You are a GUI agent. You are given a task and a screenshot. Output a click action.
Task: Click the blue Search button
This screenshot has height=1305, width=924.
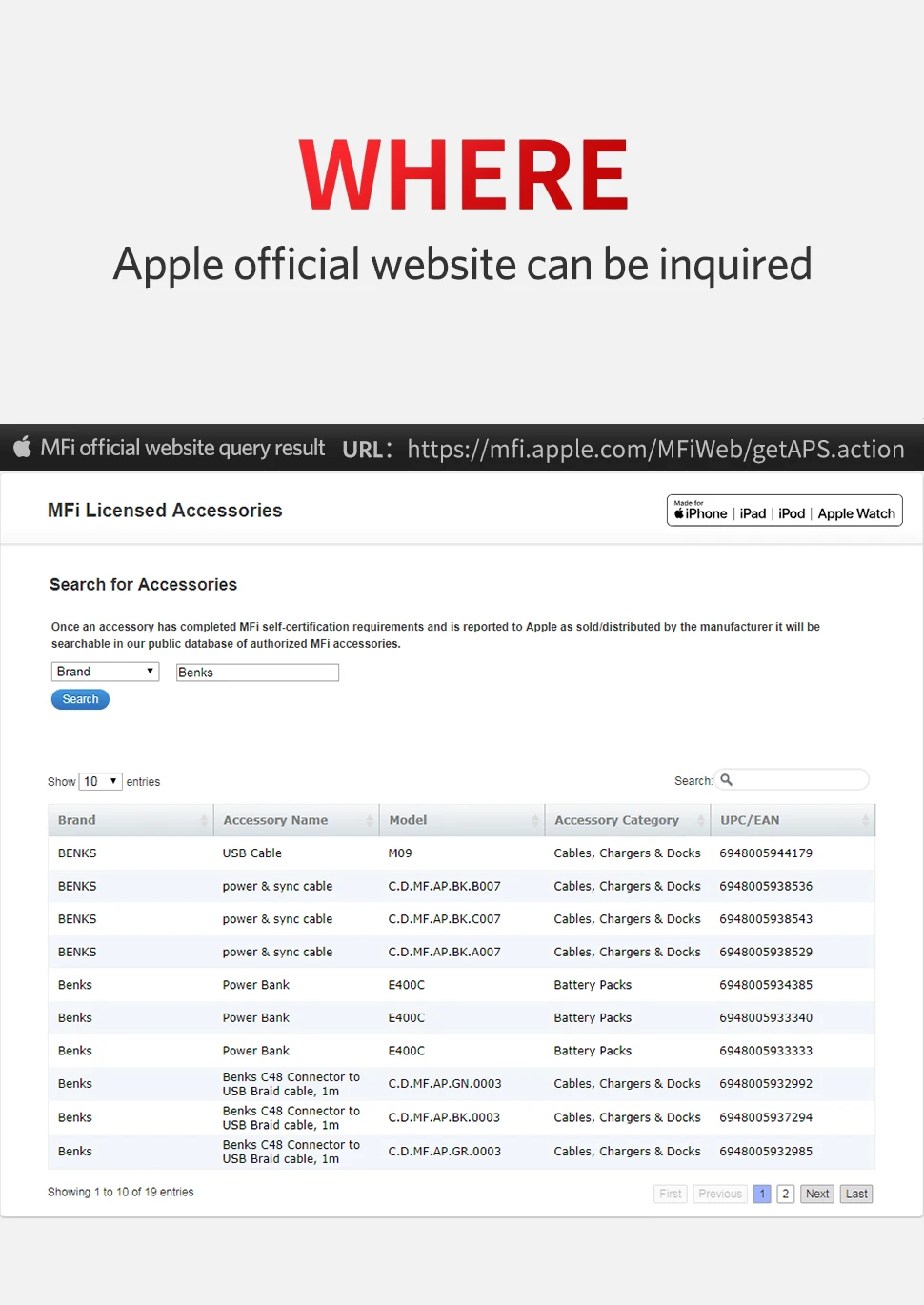[80, 699]
